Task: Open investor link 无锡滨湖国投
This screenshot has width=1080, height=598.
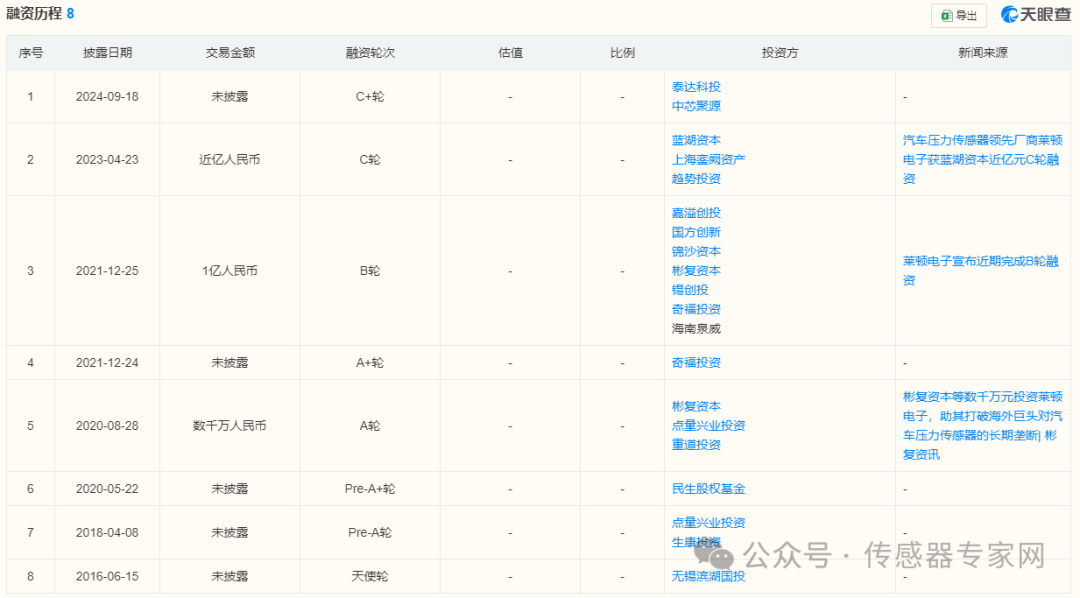Action: (x=708, y=577)
